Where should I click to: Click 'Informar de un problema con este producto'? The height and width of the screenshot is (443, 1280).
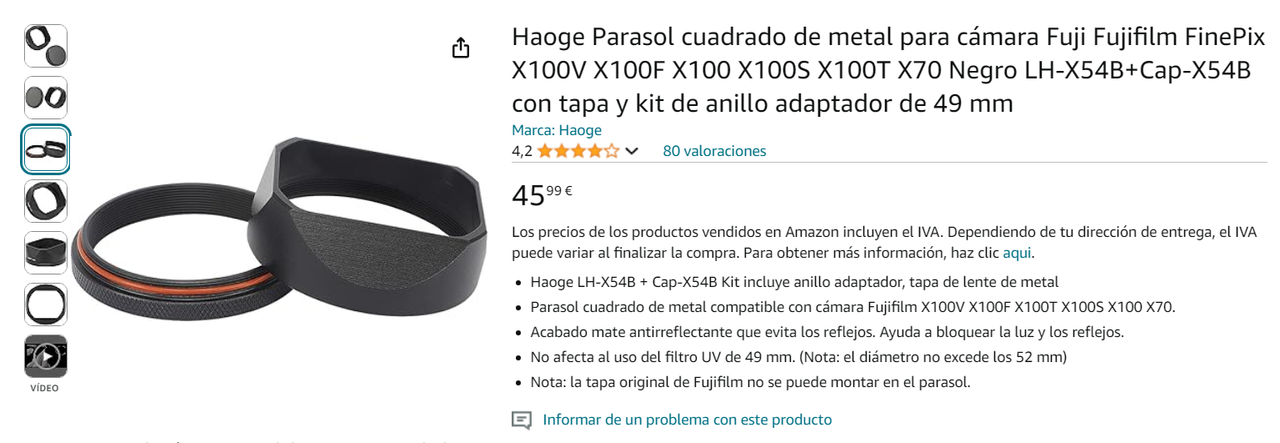coord(687,420)
